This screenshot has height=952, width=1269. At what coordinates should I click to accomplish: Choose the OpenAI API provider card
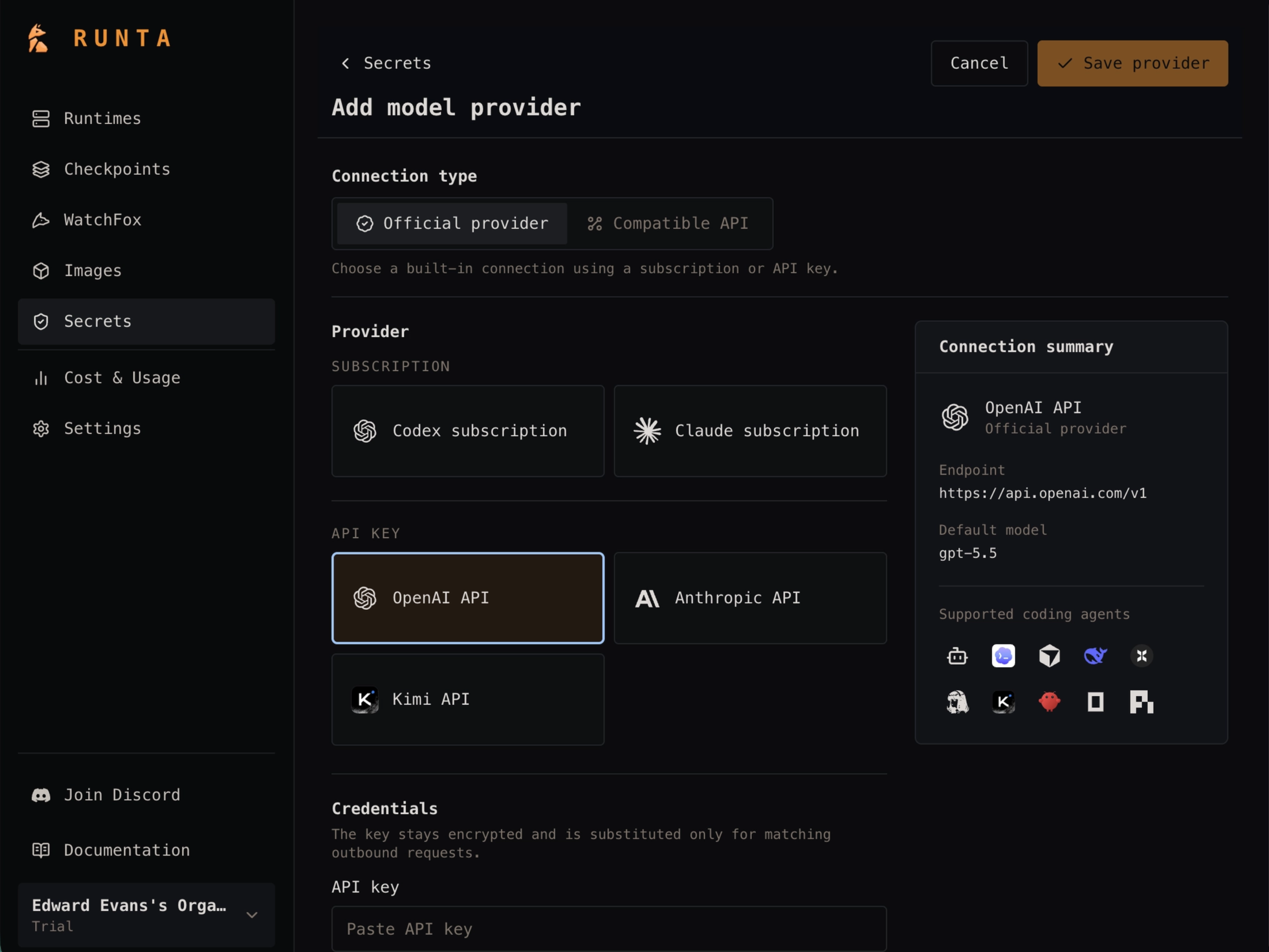click(x=467, y=598)
